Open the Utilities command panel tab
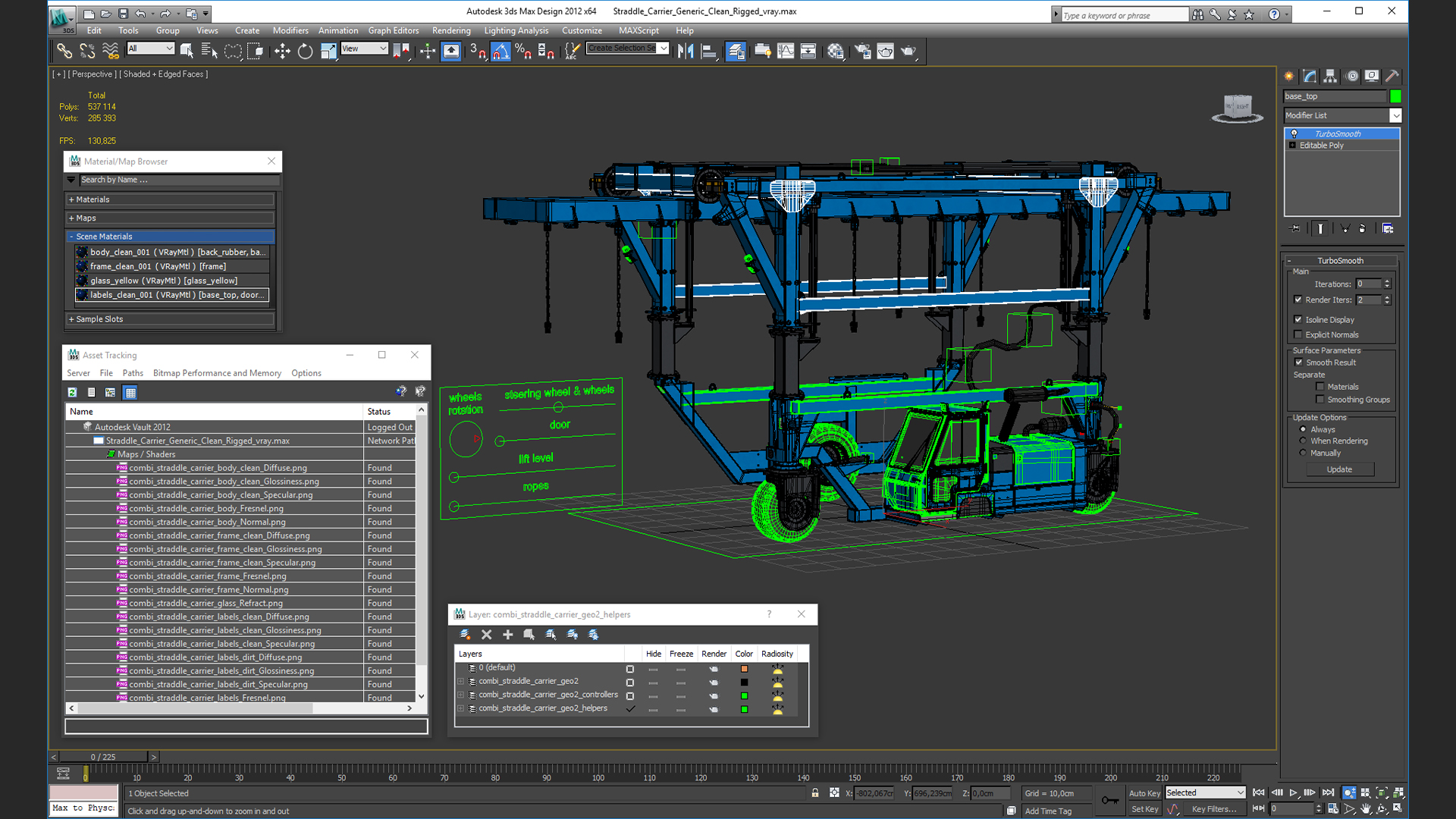 pos(1392,76)
